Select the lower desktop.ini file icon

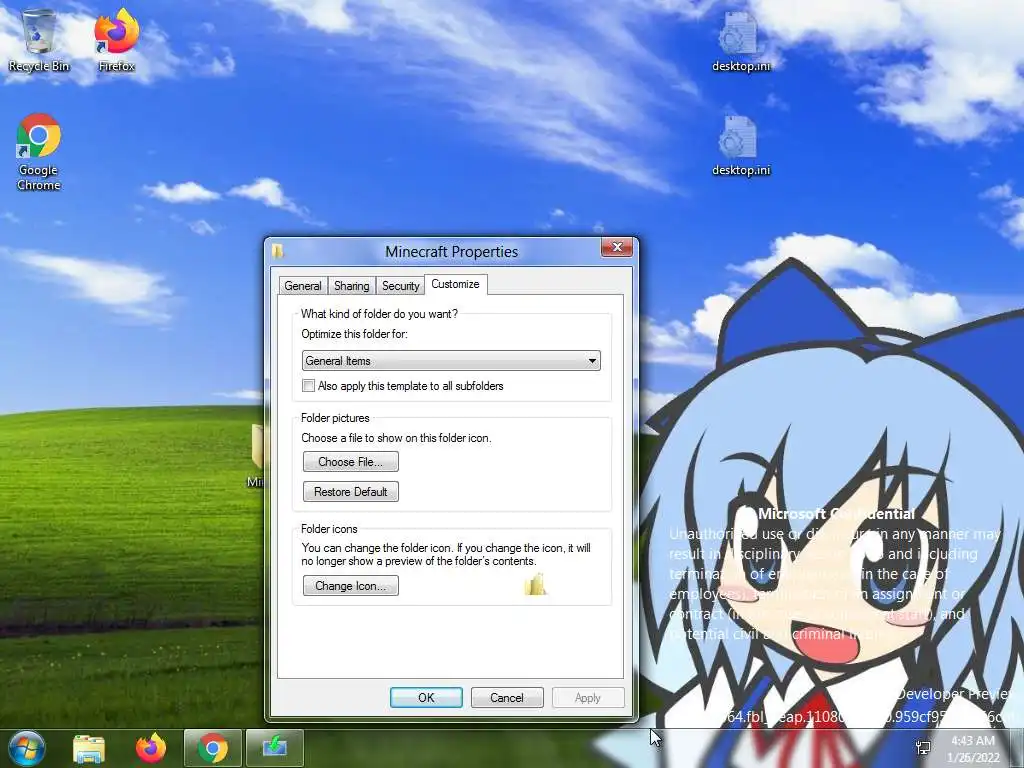(741, 145)
